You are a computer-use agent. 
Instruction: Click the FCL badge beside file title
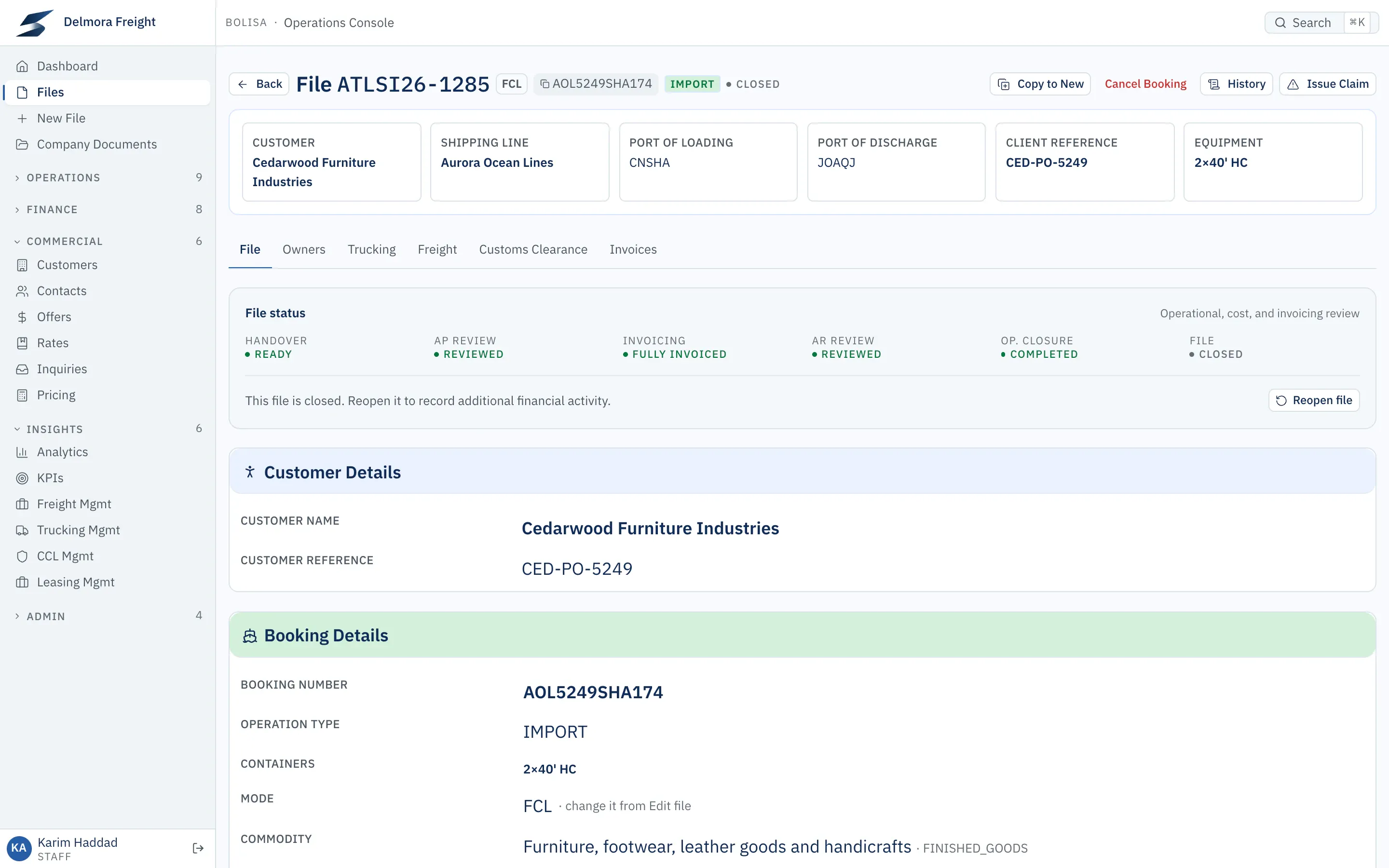[511, 84]
